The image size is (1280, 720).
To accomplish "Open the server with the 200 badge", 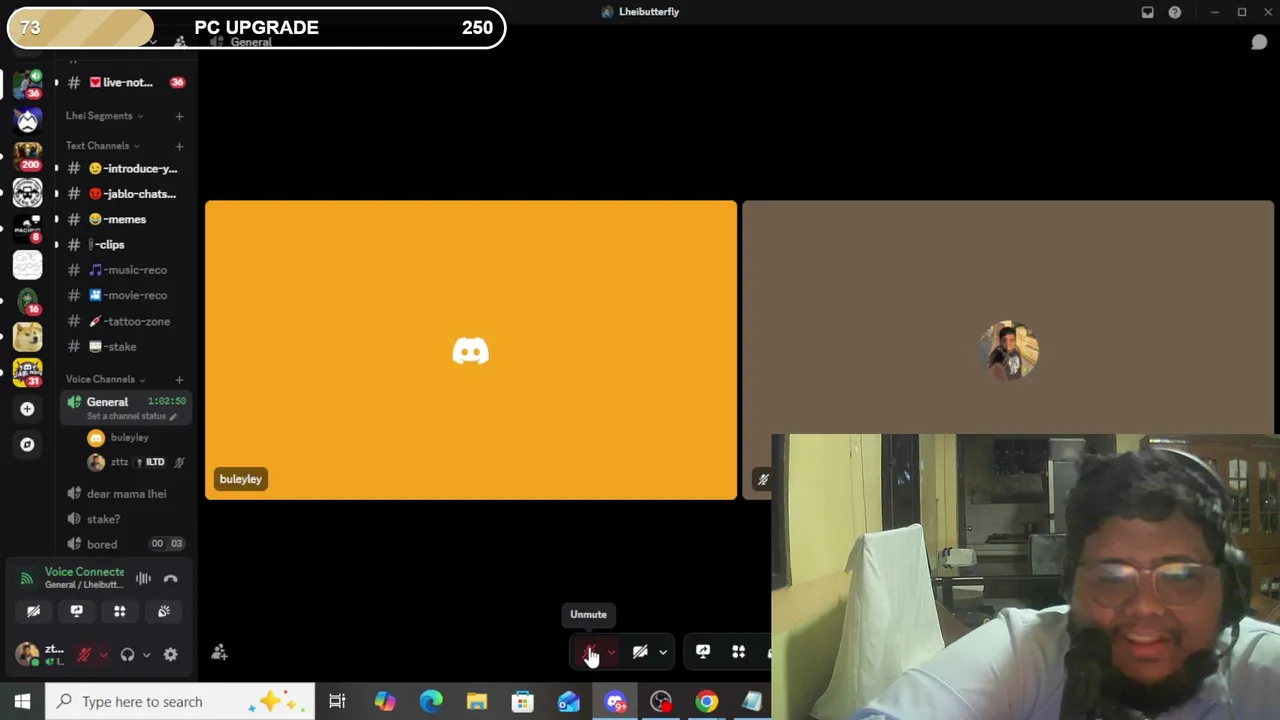I will (27, 155).
